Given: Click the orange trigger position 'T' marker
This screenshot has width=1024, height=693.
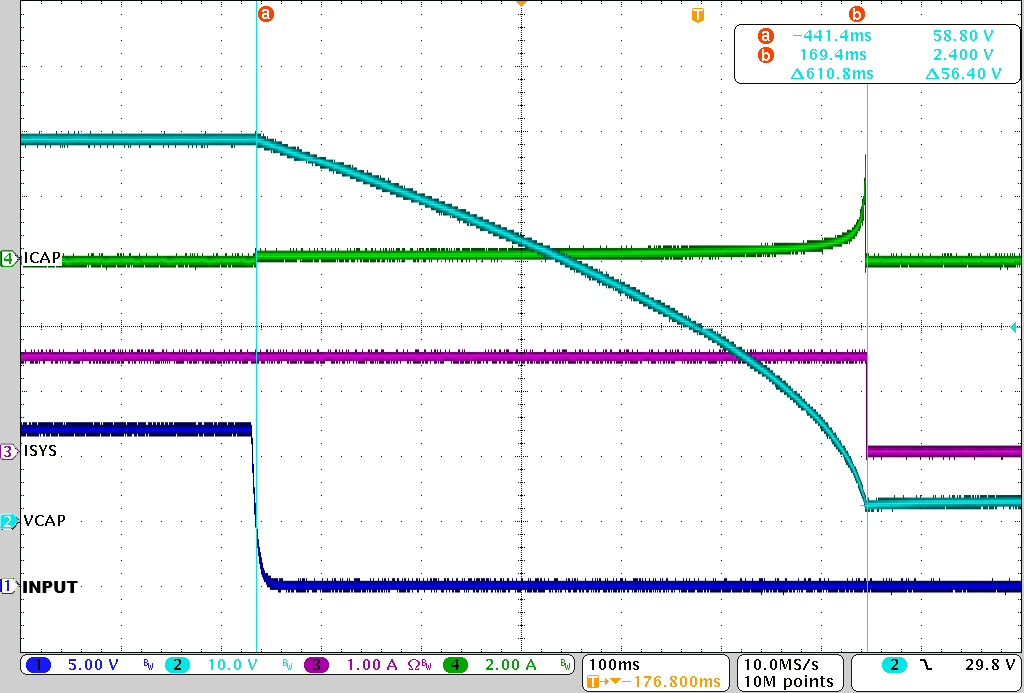Looking at the screenshot, I should [697, 15].
